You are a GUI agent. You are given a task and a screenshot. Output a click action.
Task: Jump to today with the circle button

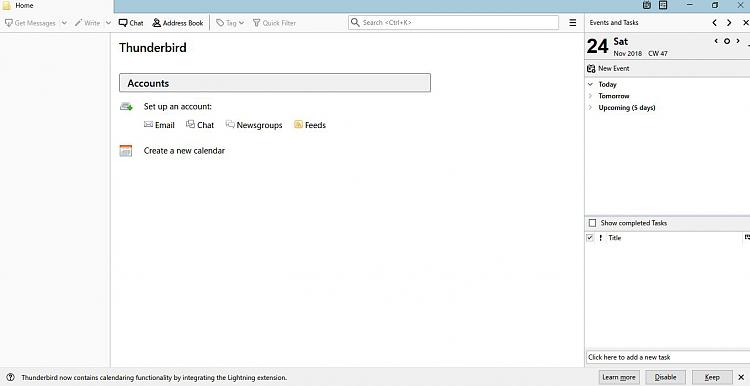(727, 41)
